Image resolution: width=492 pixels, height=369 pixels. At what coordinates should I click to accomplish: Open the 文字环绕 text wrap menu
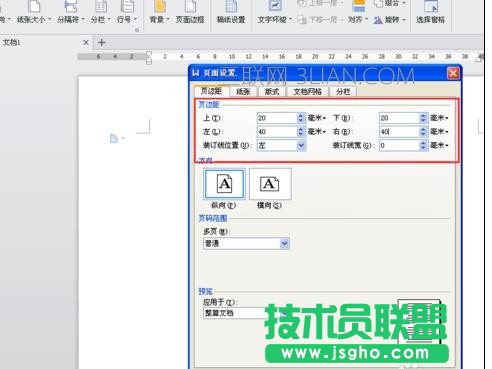point(275,13)
